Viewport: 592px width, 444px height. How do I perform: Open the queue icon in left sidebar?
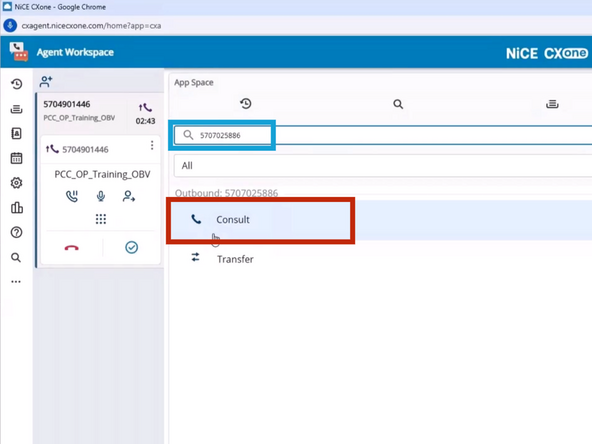[16, 109]
